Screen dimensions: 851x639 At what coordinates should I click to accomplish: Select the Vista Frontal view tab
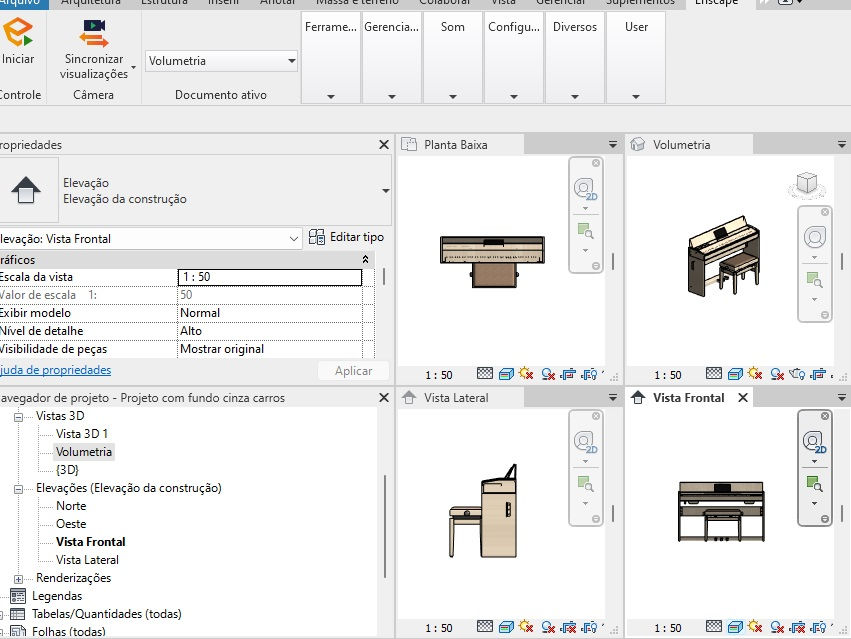(x=688, y=398)
